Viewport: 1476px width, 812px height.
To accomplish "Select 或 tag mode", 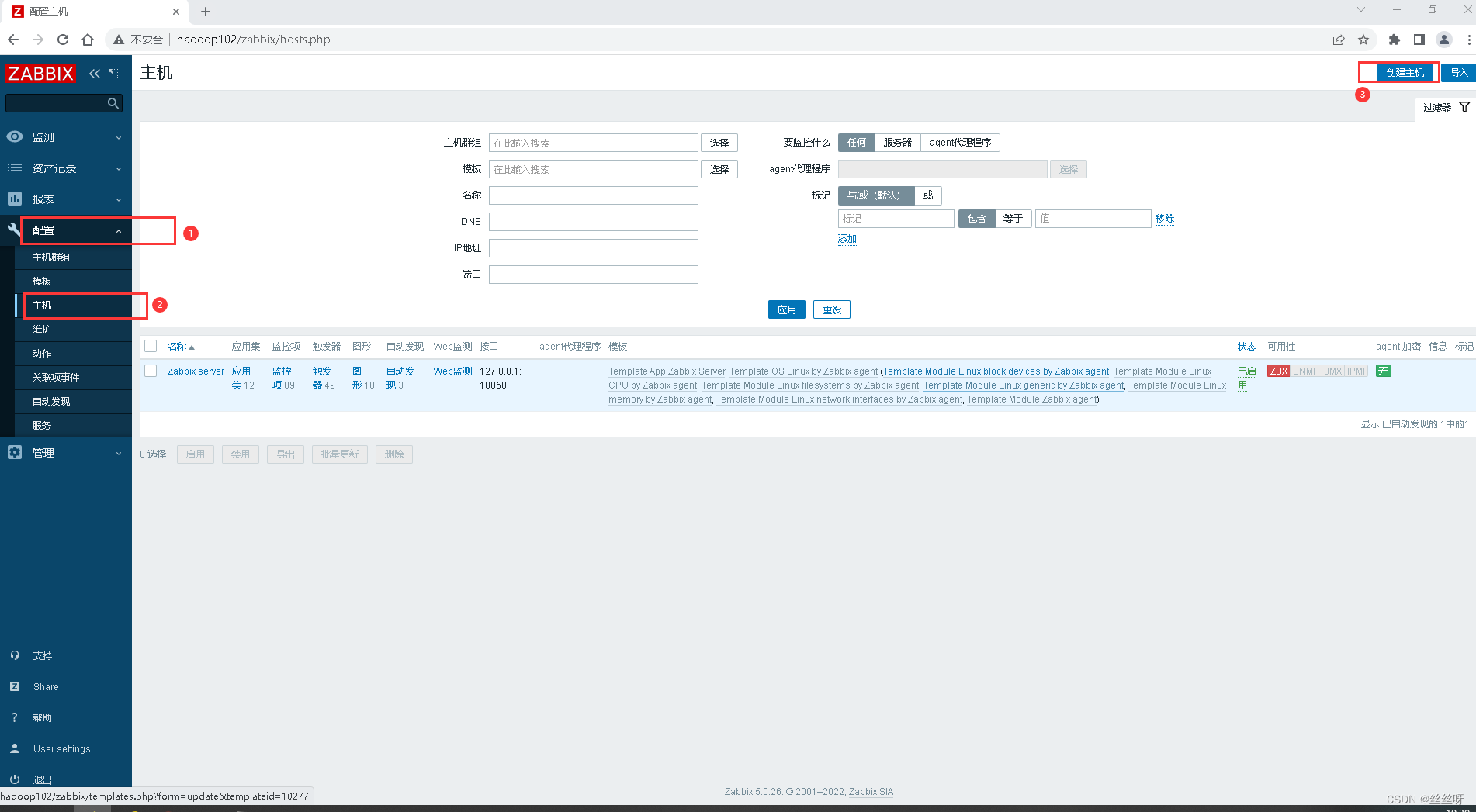I will [928, 195].
